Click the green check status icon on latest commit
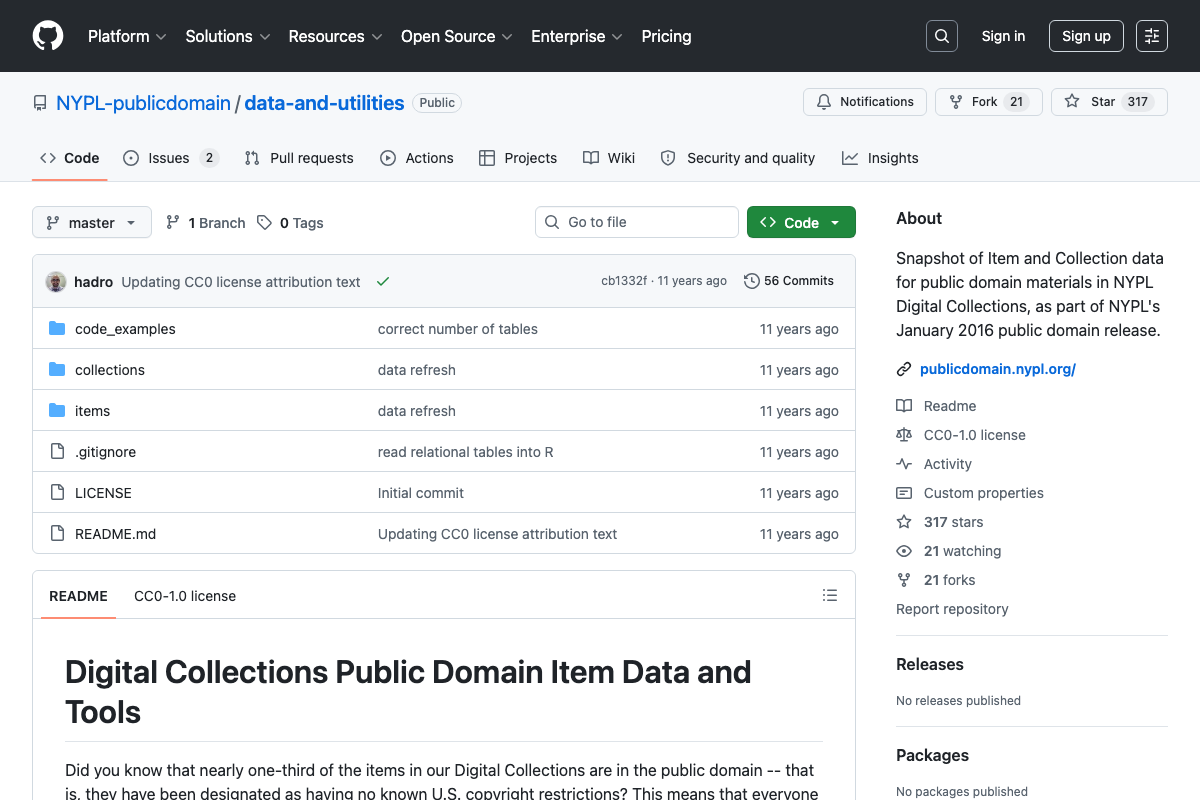This screenshot has height=800, width=1200. pyautogui.click(x=383, y=282)
